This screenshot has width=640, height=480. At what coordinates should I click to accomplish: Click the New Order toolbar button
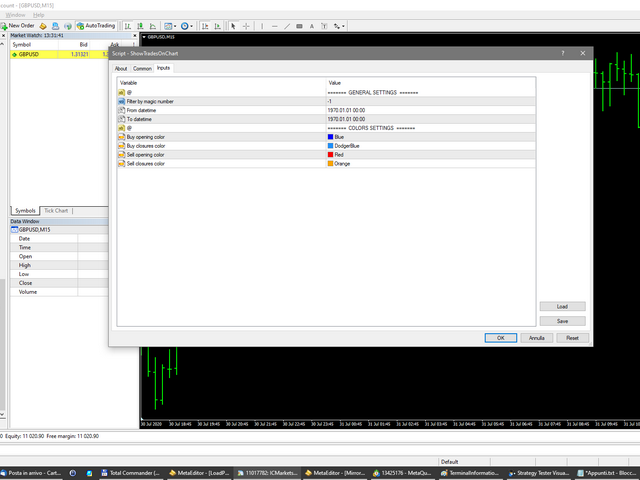tap(19, 26)
